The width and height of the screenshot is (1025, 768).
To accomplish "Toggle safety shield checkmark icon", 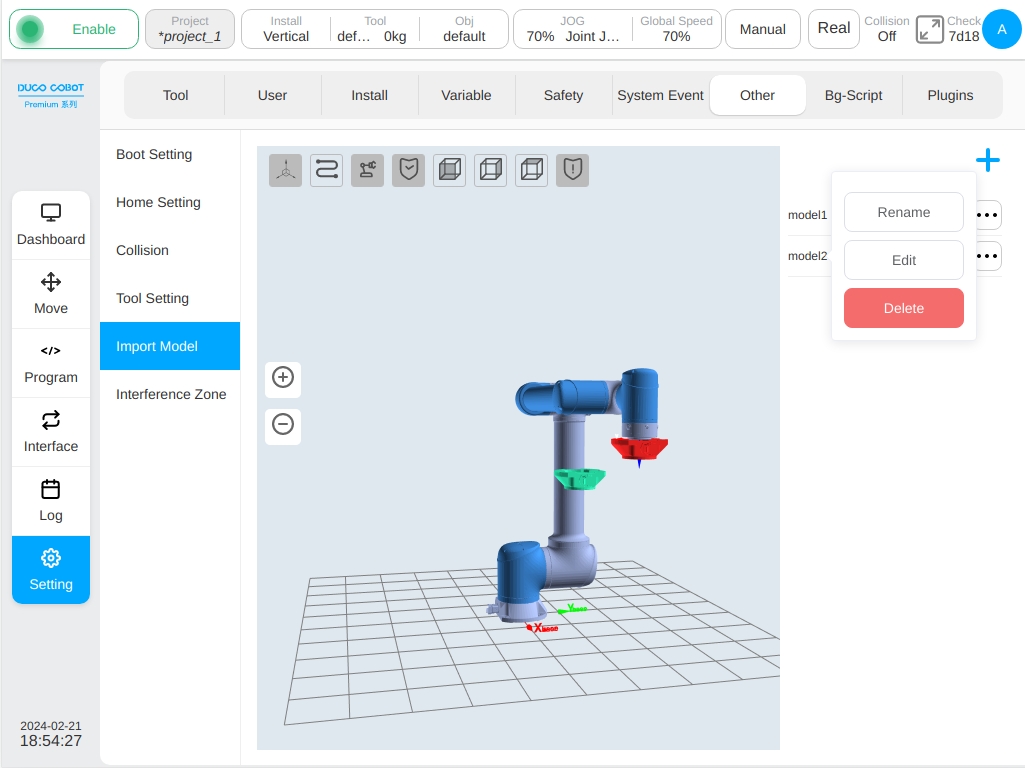I will coord(409,171).
